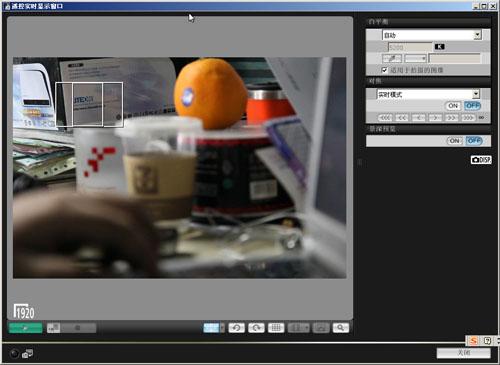
Task: Turn focus OFF in the focus panel
Action: 472,106
